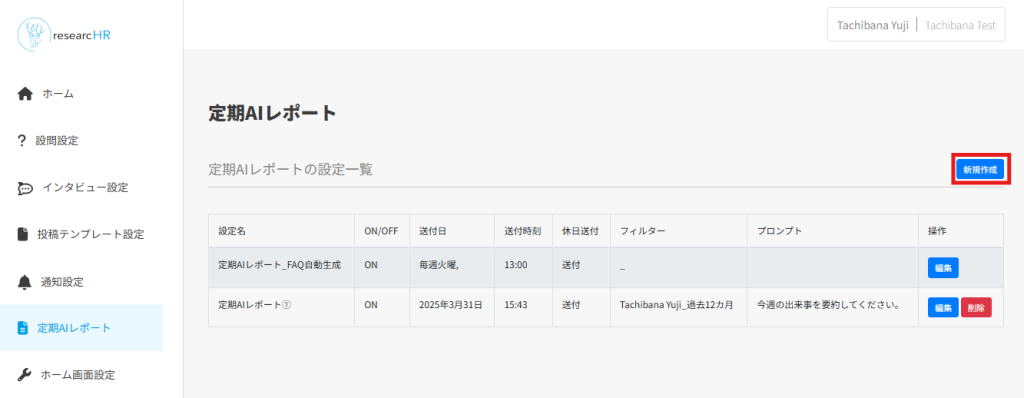The image size is (1024, 398).
Task: Click the file icon for 投稿テンプレート設定
Action: [x=23, y=234]
